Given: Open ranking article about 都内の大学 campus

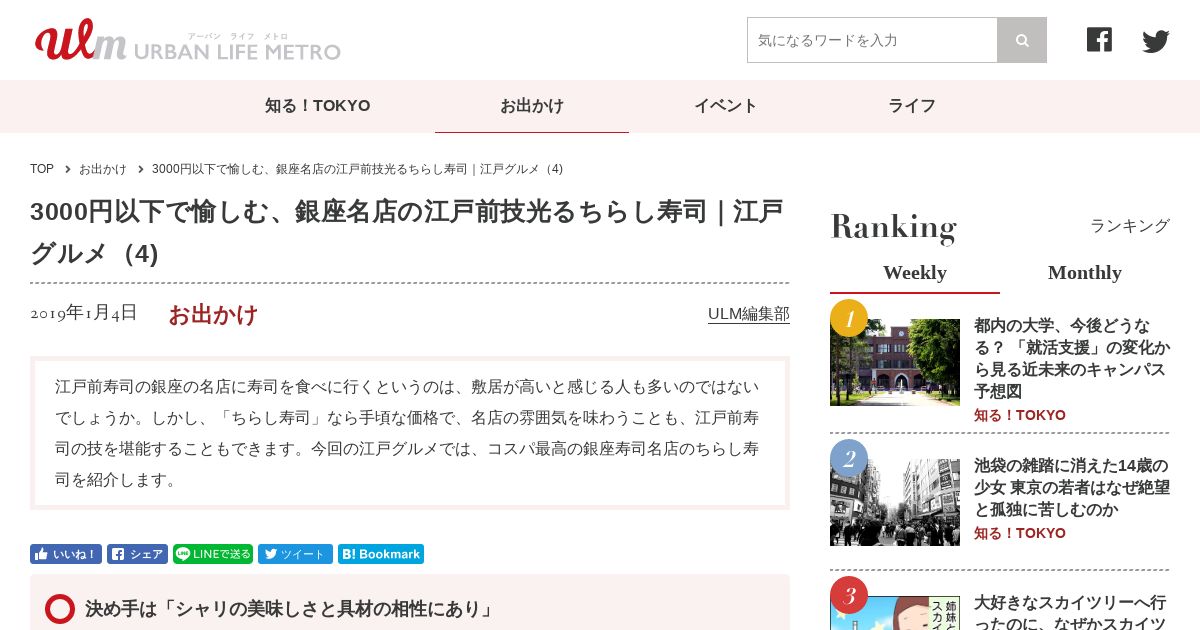Looking at the screenshot, I should (1071, 358).
